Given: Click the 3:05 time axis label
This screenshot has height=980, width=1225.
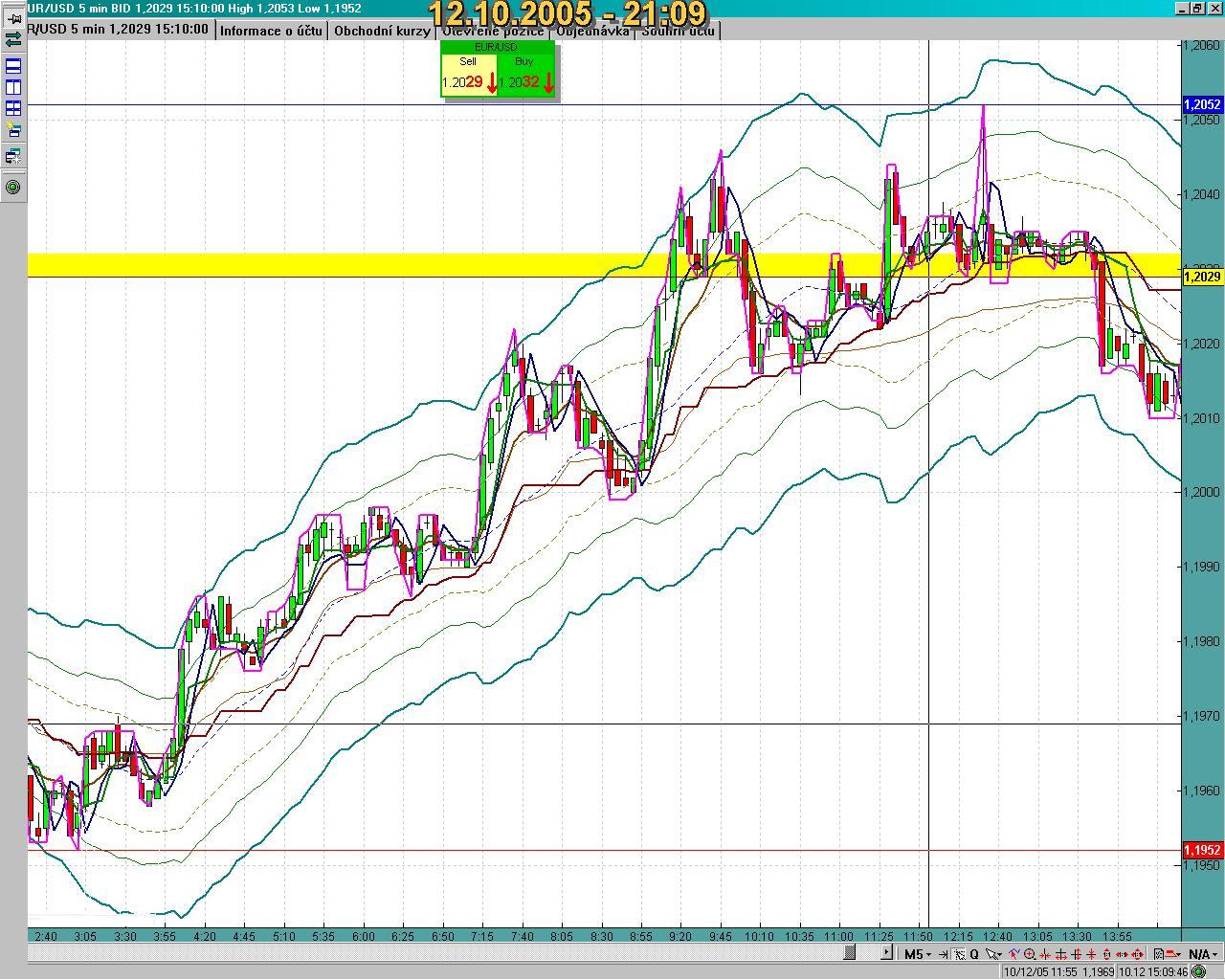Looking at the screenshot, I should (x=85, y=937).
